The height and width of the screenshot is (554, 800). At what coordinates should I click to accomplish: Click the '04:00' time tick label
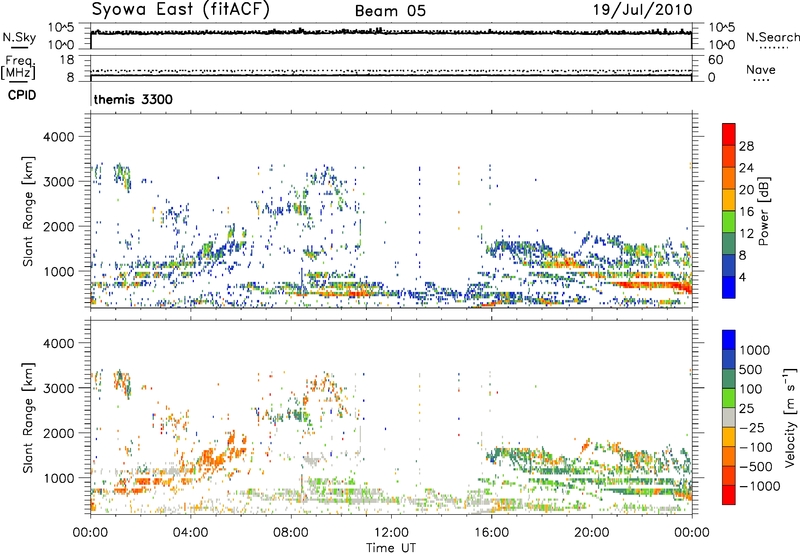[x=190, y=533]
